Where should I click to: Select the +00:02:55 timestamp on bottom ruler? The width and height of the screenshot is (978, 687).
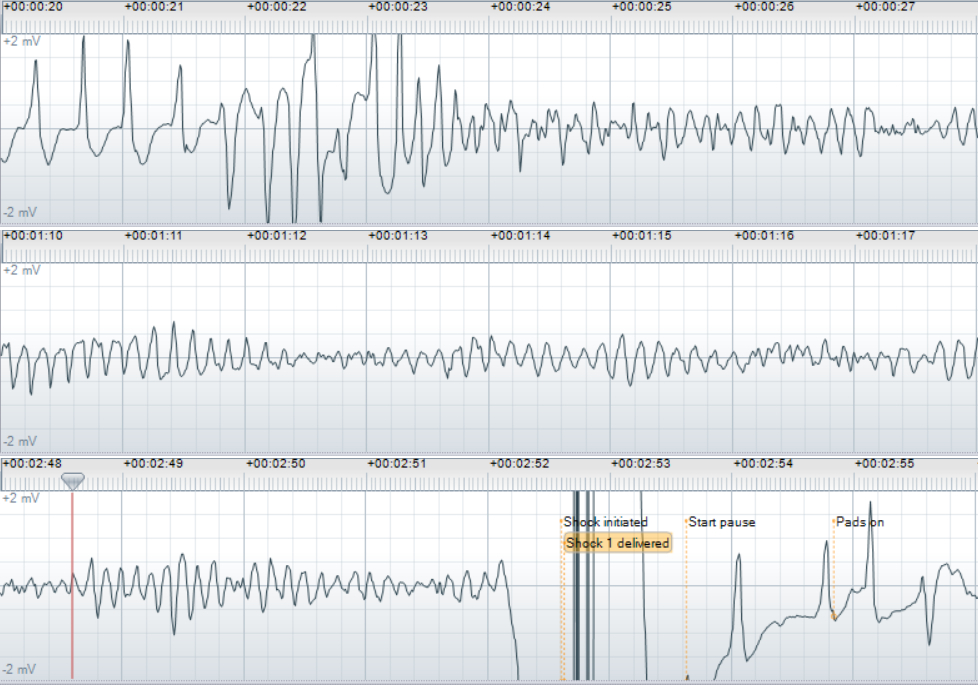click(885, 464)
